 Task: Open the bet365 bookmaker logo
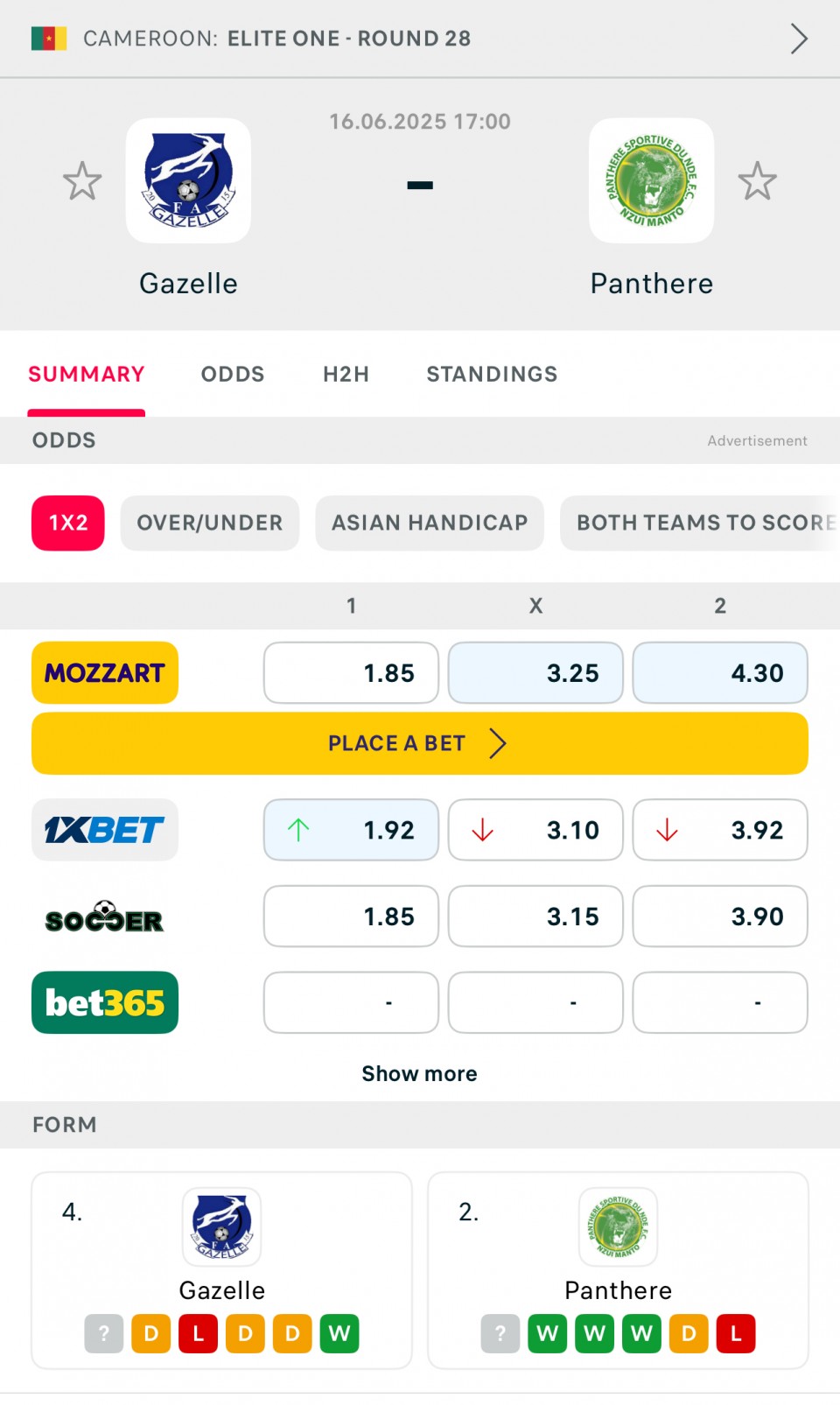point(105,1002)
